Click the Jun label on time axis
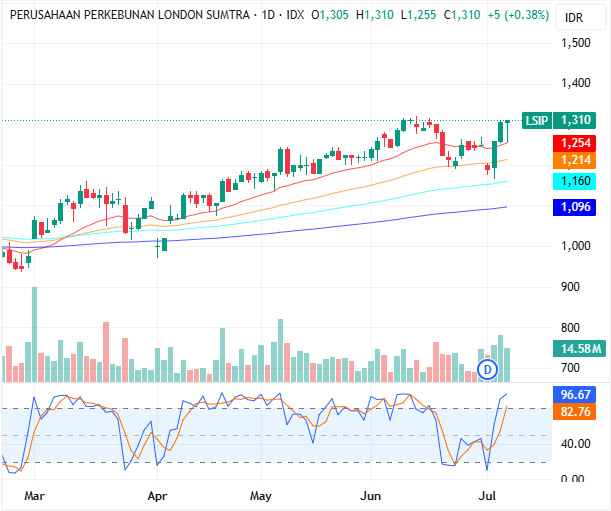This screenshot has width=611, height=511. pos(370,496)
